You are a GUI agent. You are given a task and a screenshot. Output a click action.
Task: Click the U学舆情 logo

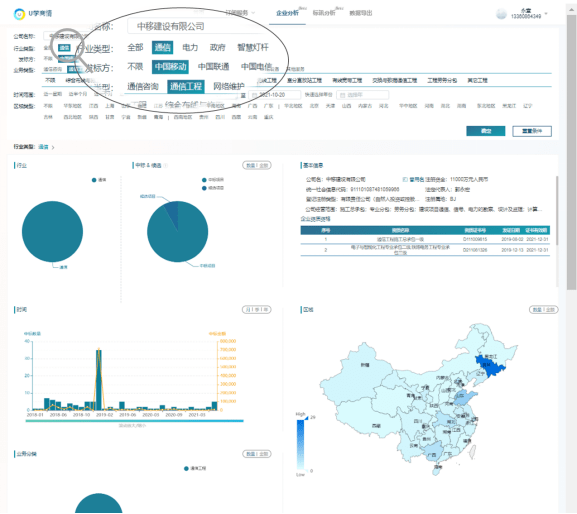33,14
